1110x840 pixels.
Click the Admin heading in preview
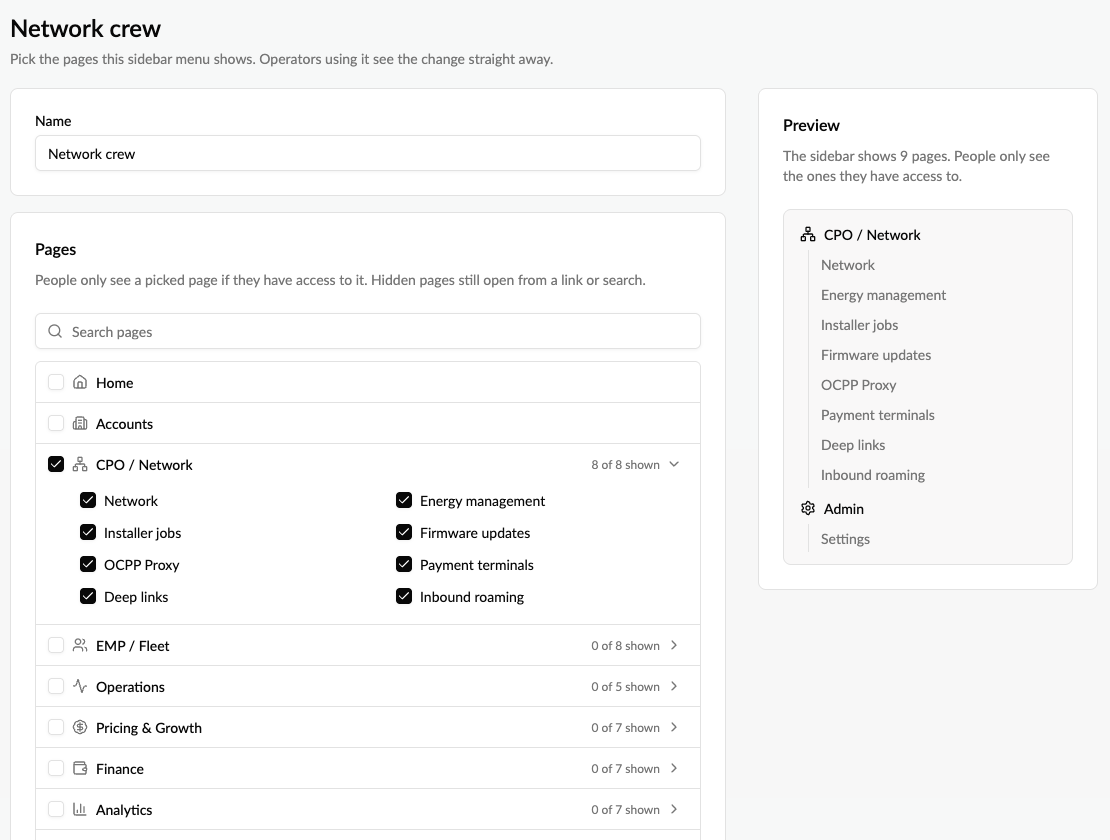click(843, 509)
